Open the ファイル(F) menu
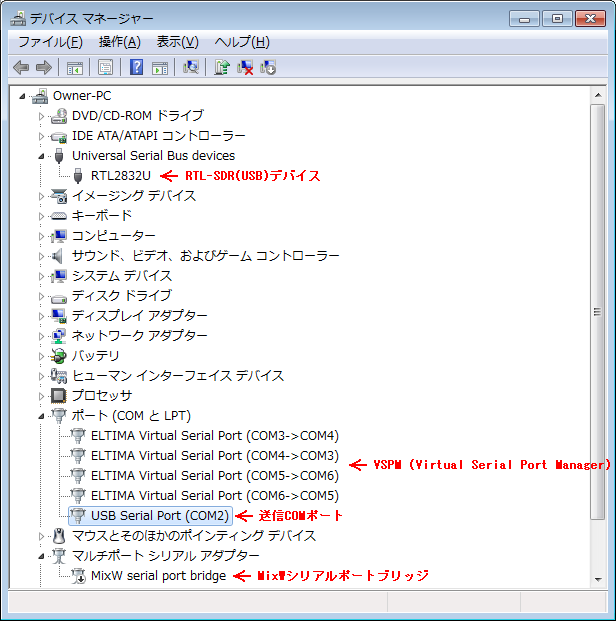The height and width of the screenshot is (621, 616). coord(50,42)
